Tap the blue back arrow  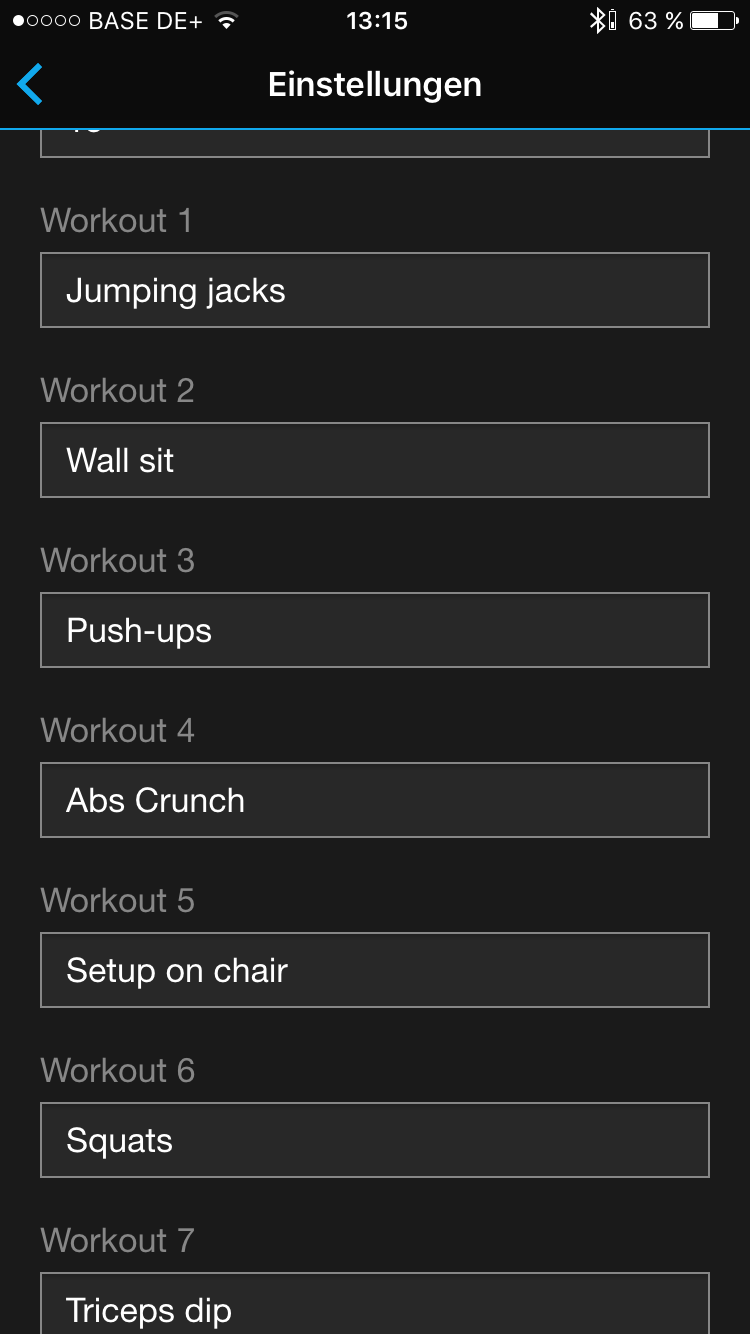point(30,84)
